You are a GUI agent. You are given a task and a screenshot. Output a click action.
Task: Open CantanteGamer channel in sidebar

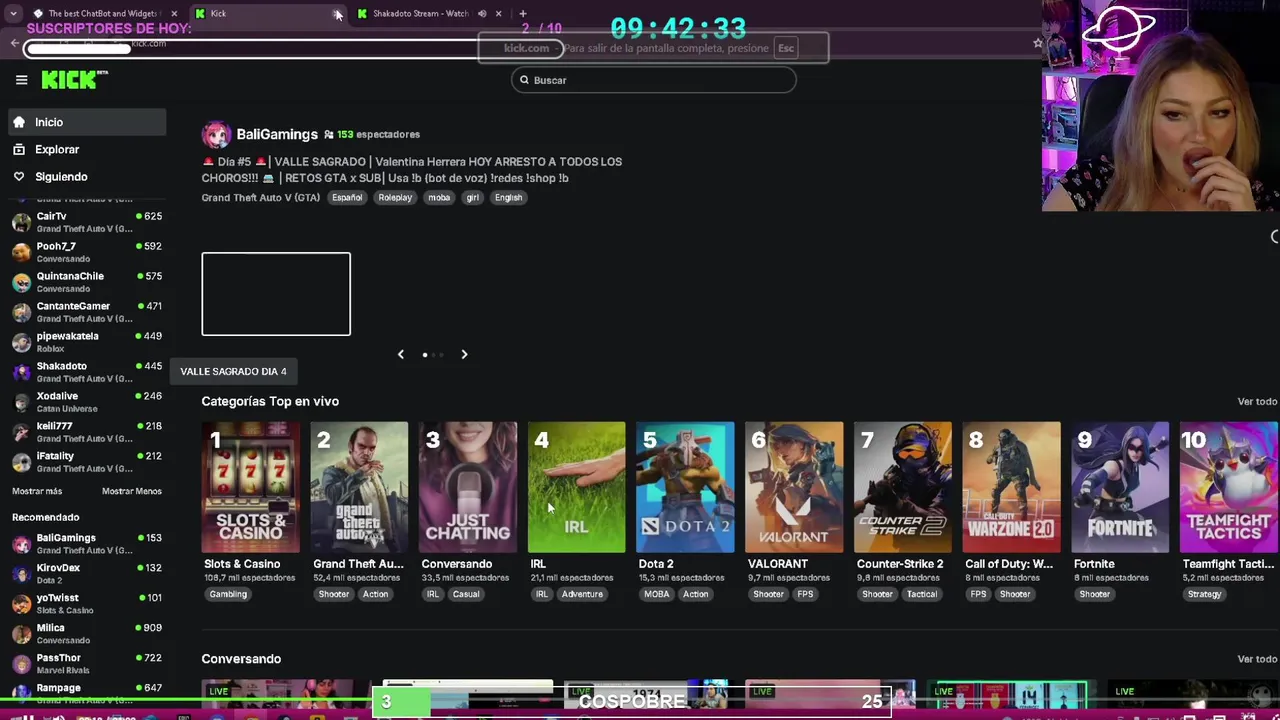click(87, 312)
